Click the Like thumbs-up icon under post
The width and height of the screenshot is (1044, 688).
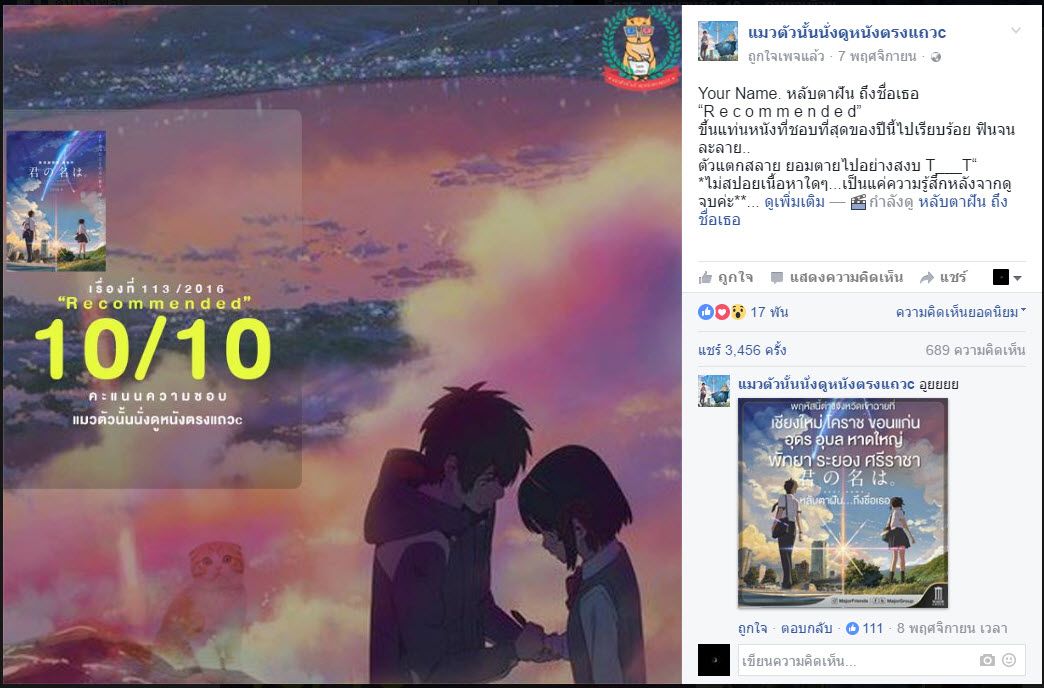[x=706, y=278]
